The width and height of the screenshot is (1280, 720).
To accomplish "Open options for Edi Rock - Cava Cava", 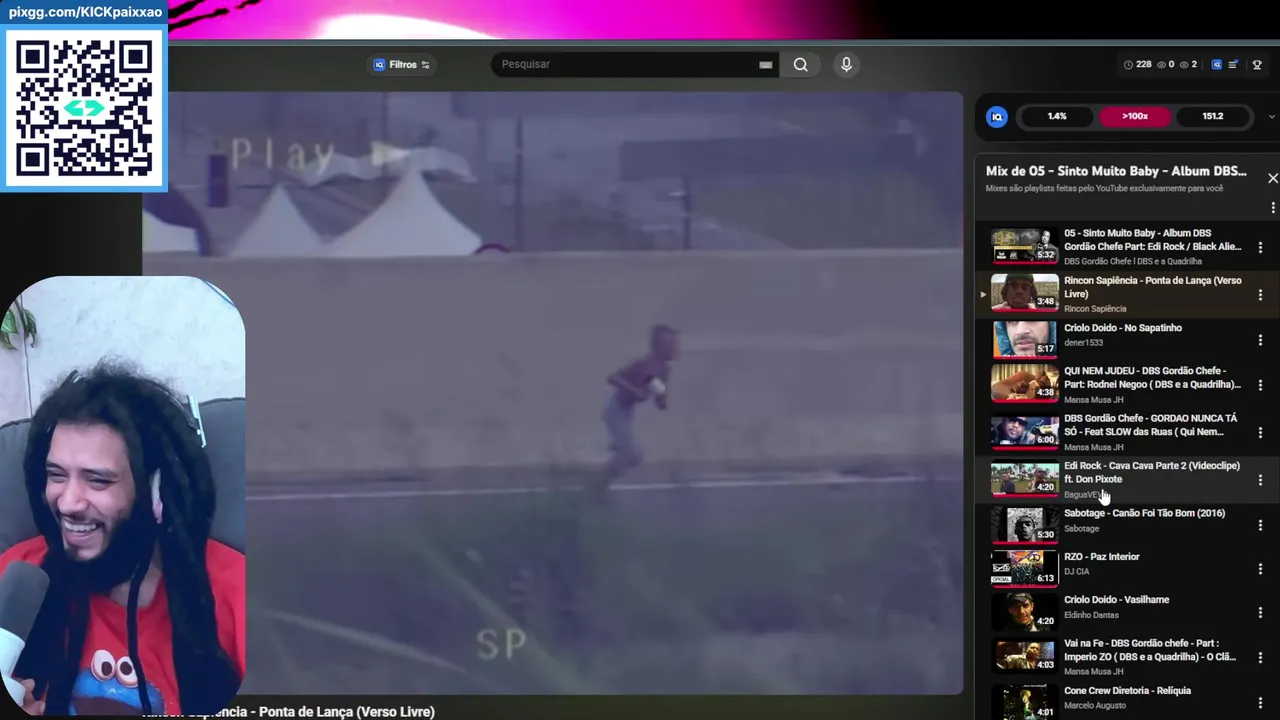I will coord(1260,480).
